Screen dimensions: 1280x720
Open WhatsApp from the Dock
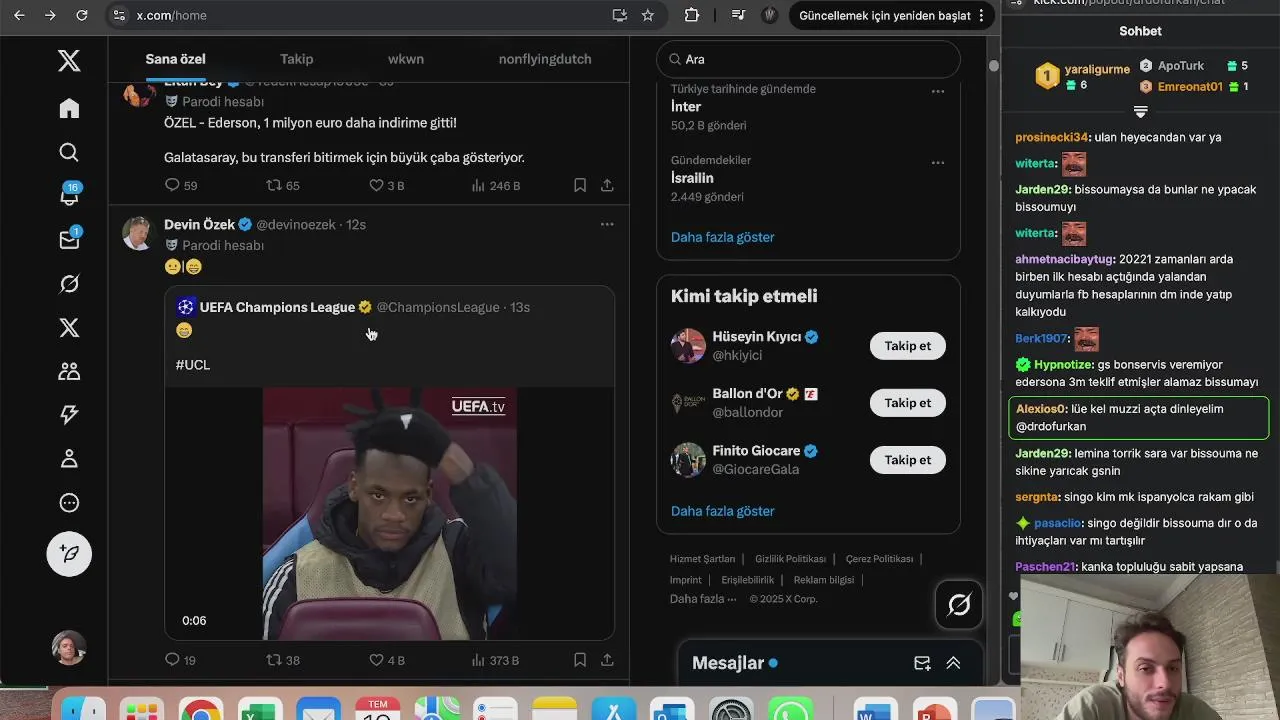790,708
